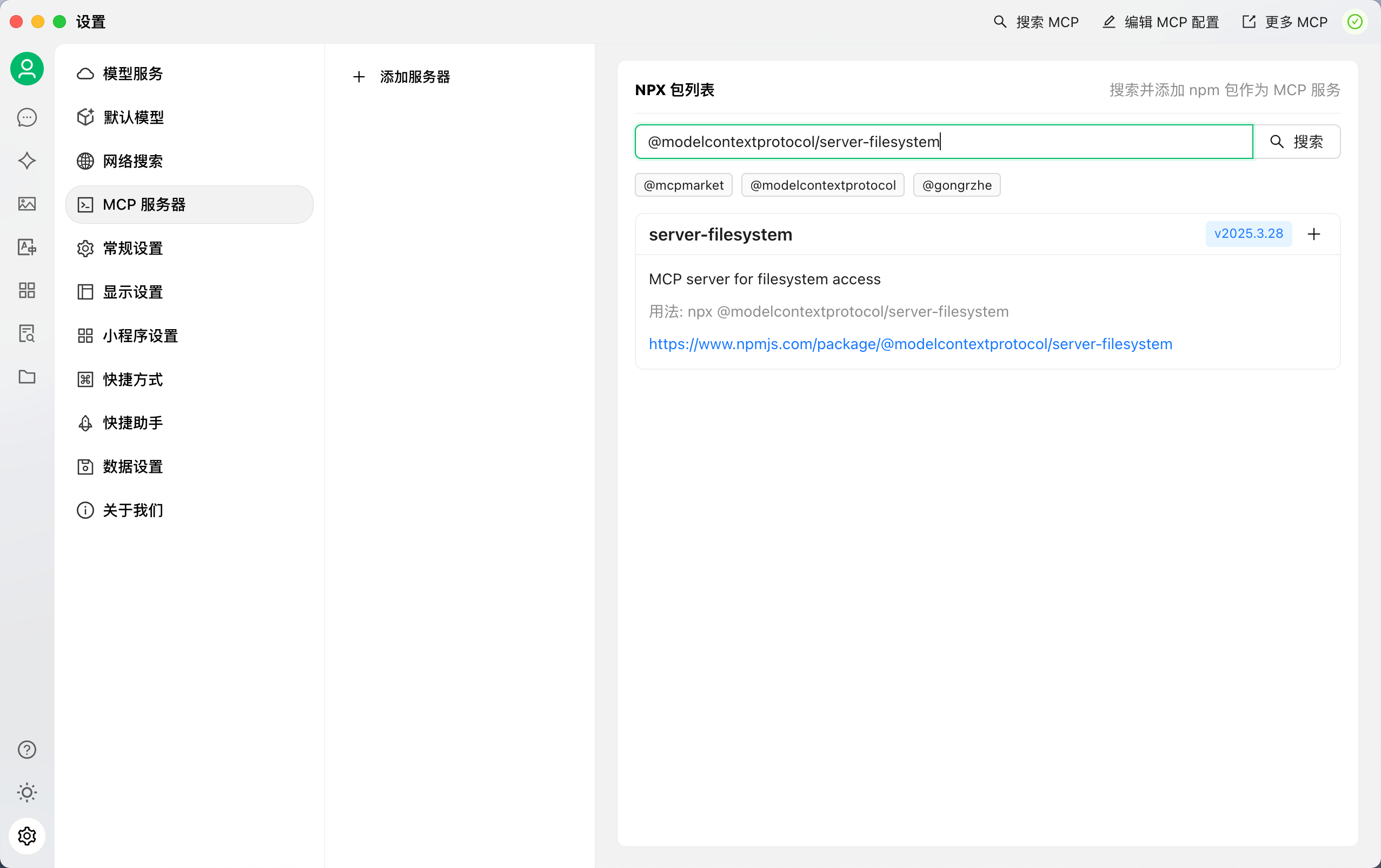
Task: Click the v2025.3.28 version badge
Action: coord(1249,234)
